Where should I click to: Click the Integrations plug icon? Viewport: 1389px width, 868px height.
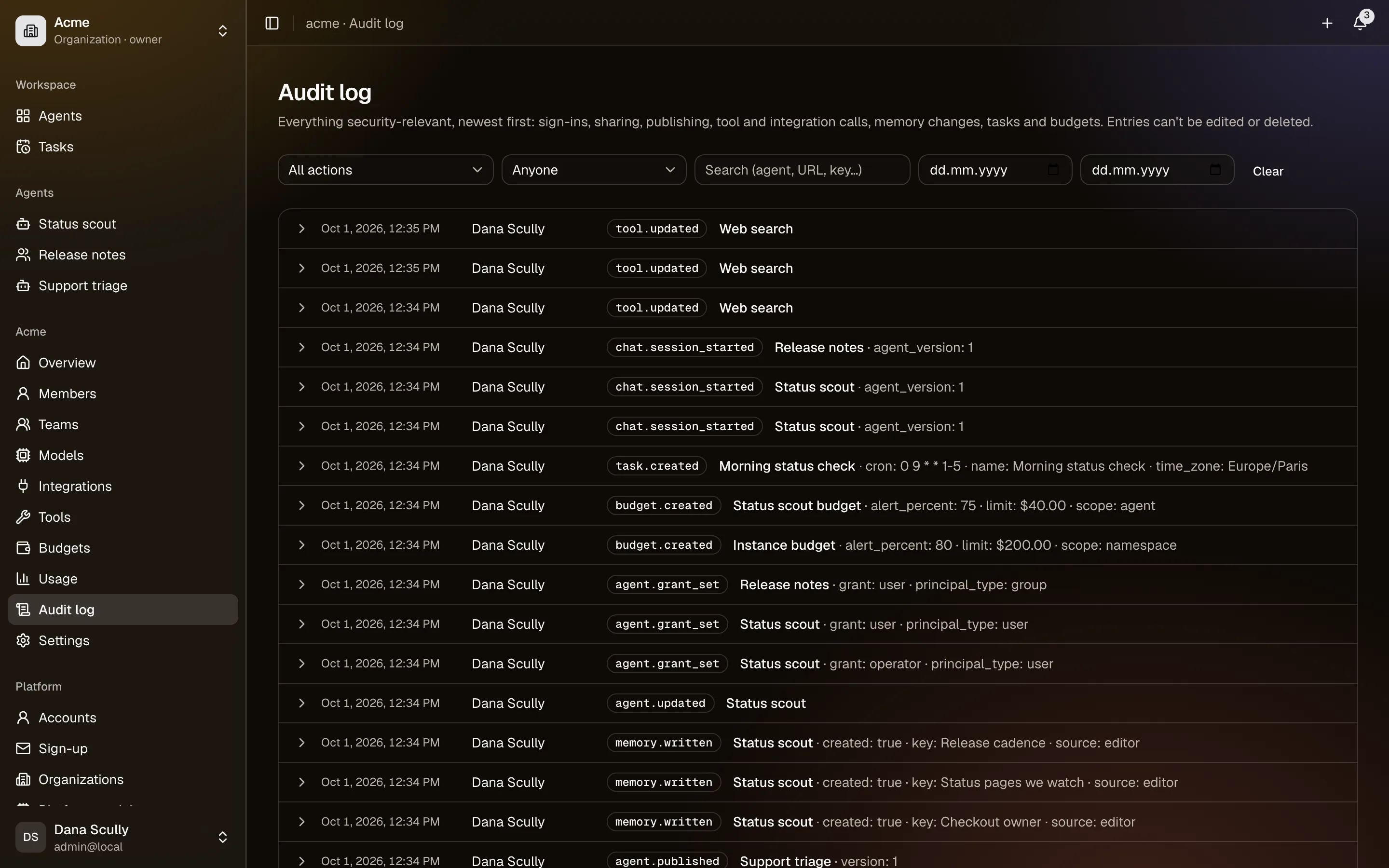[23, 486]
